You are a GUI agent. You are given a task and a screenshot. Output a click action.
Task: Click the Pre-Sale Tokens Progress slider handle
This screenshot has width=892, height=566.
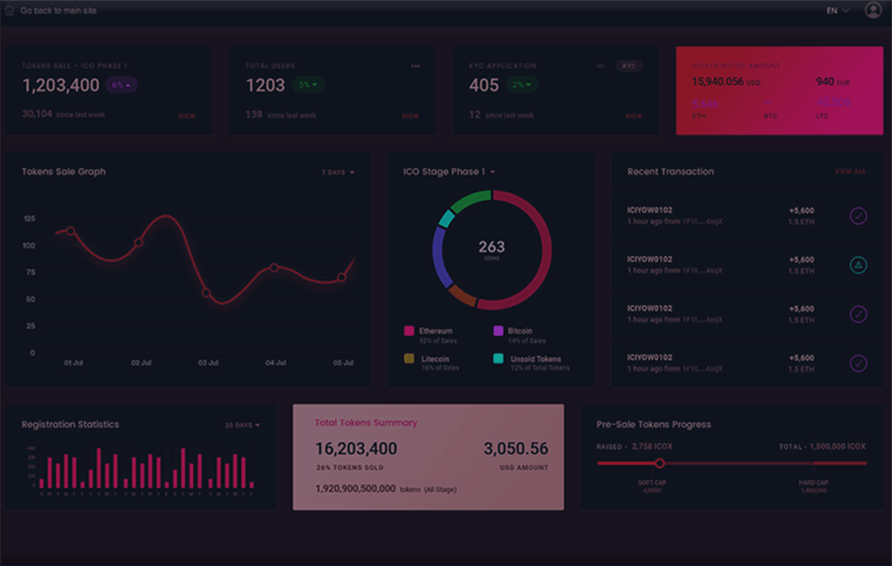pos(659,463)
